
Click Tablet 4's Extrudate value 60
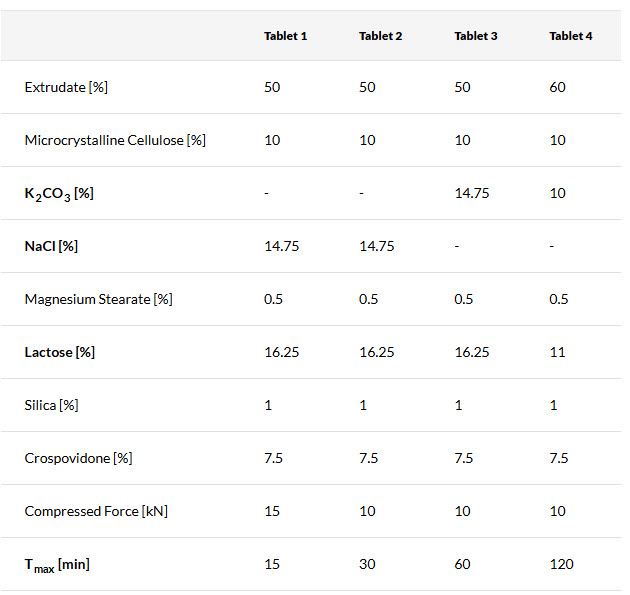point(557,87)
